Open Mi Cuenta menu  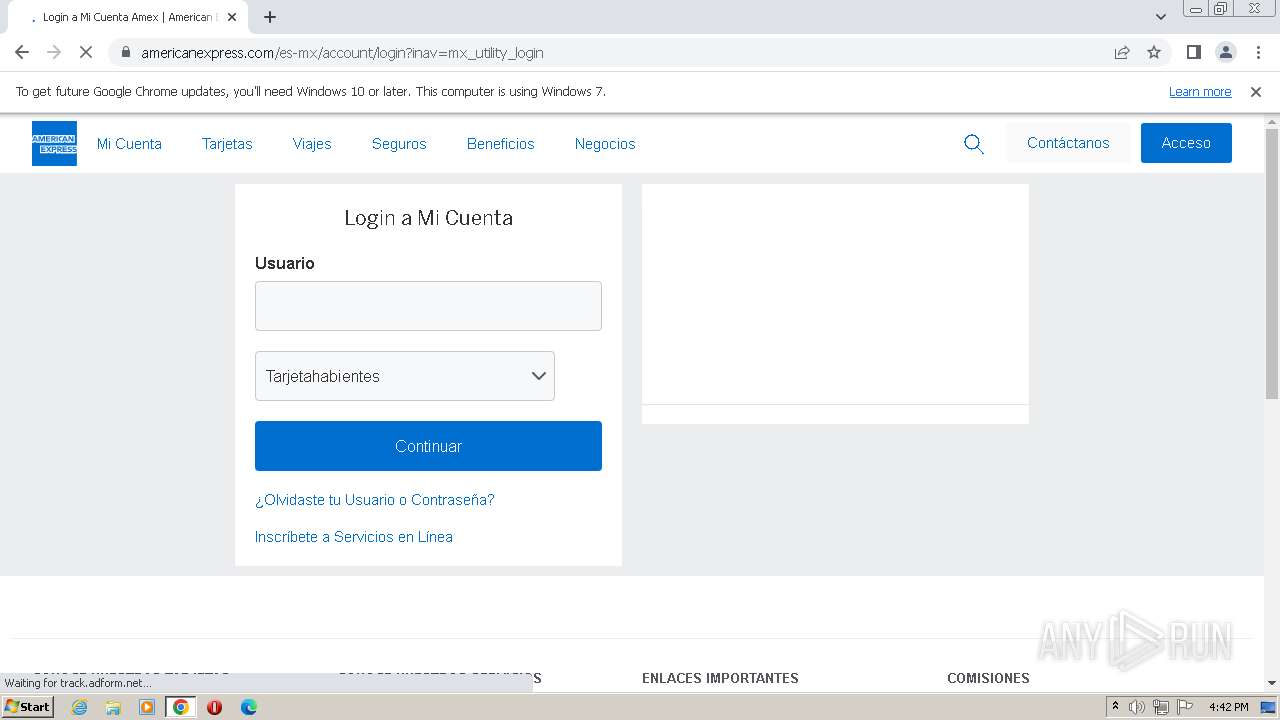pyautogui.click(x=129, y=144)
